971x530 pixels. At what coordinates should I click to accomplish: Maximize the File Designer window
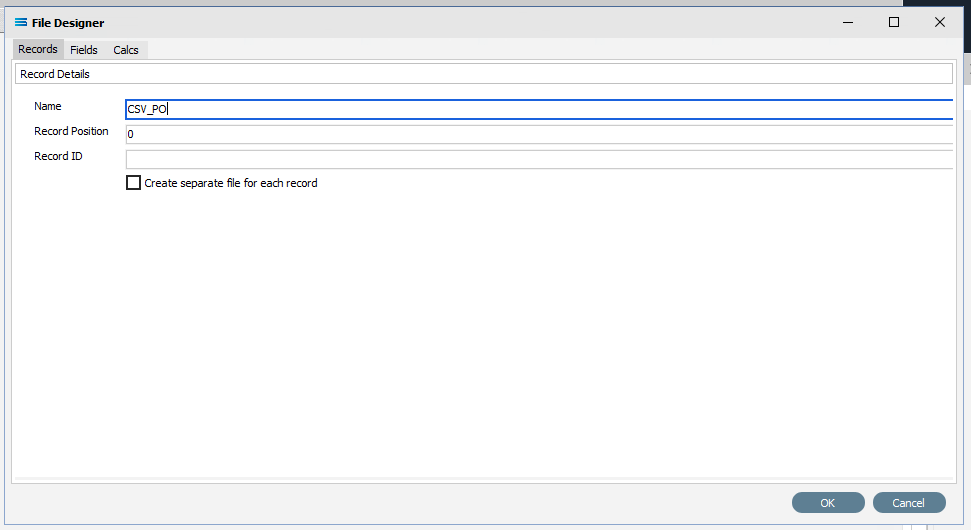tap(894, 22)
